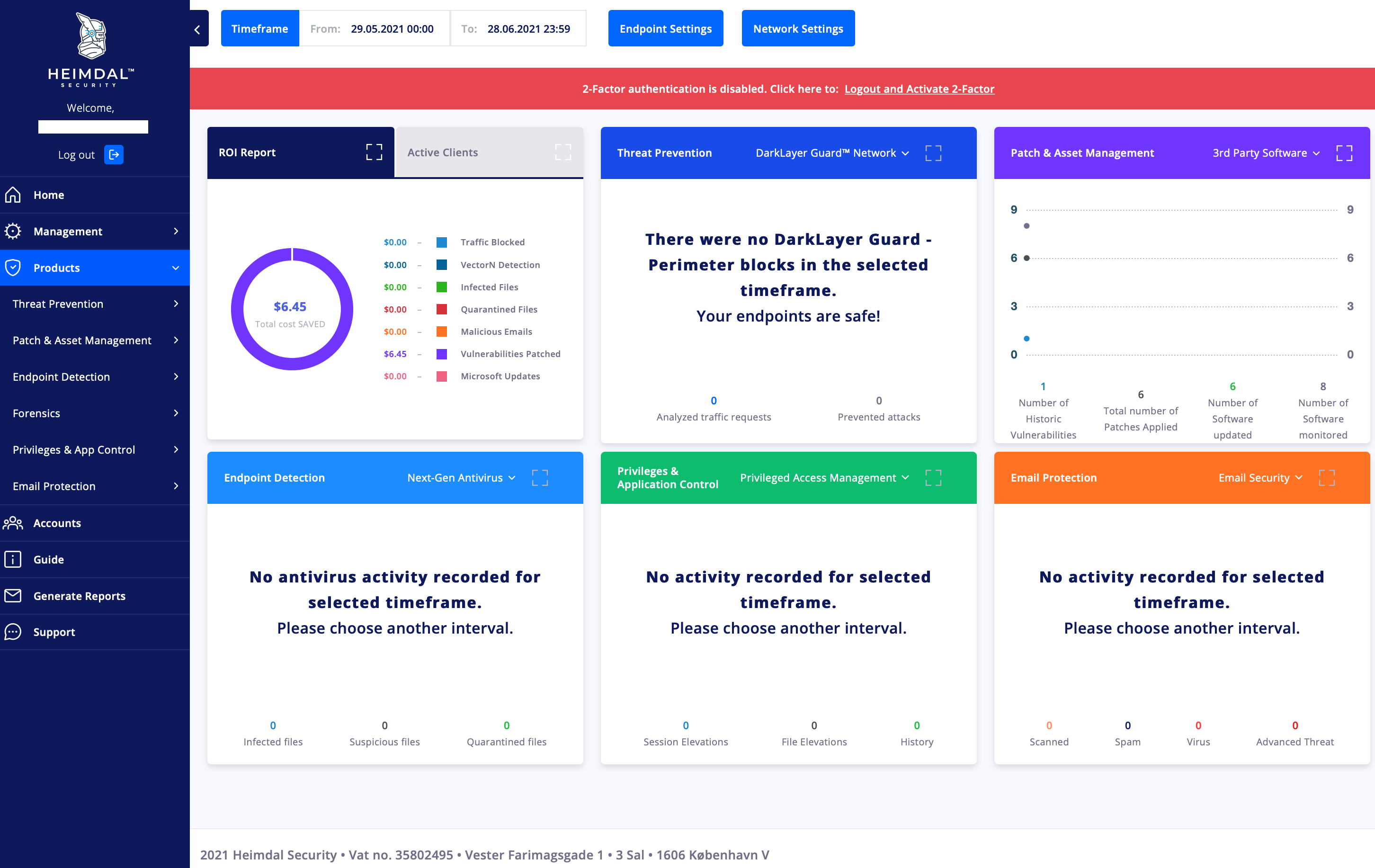1375x868 pixels.
Task: Open the Accounts menu item
Action: point(95,522)
